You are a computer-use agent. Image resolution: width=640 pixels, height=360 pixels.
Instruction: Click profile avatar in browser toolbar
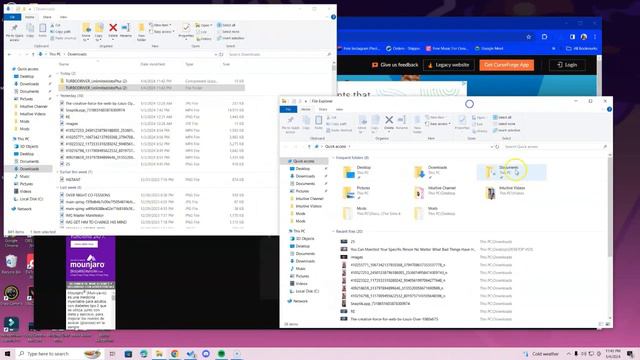[x=584, y=37]
